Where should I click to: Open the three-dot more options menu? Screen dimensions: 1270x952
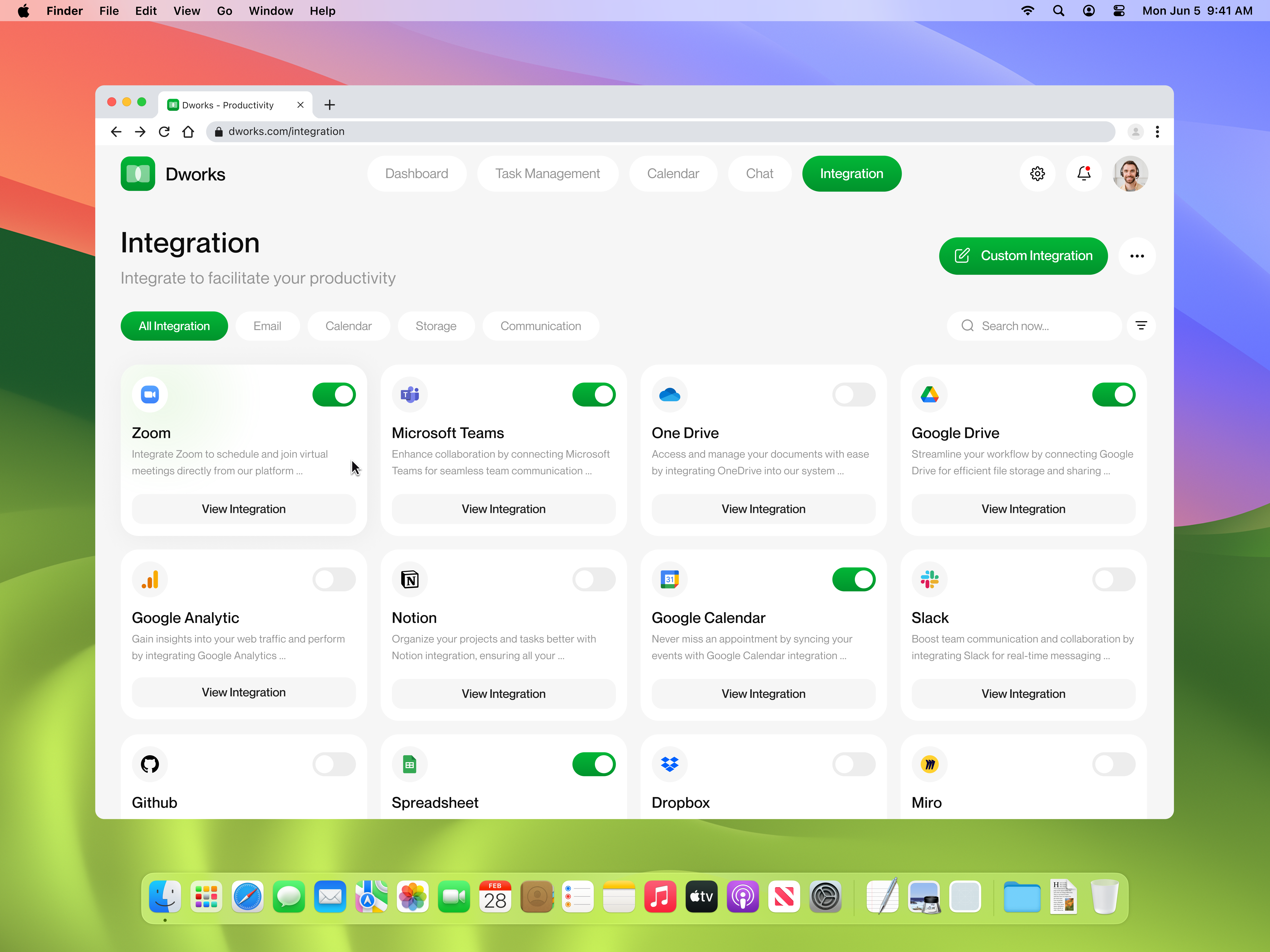[x=1137, y=256]
